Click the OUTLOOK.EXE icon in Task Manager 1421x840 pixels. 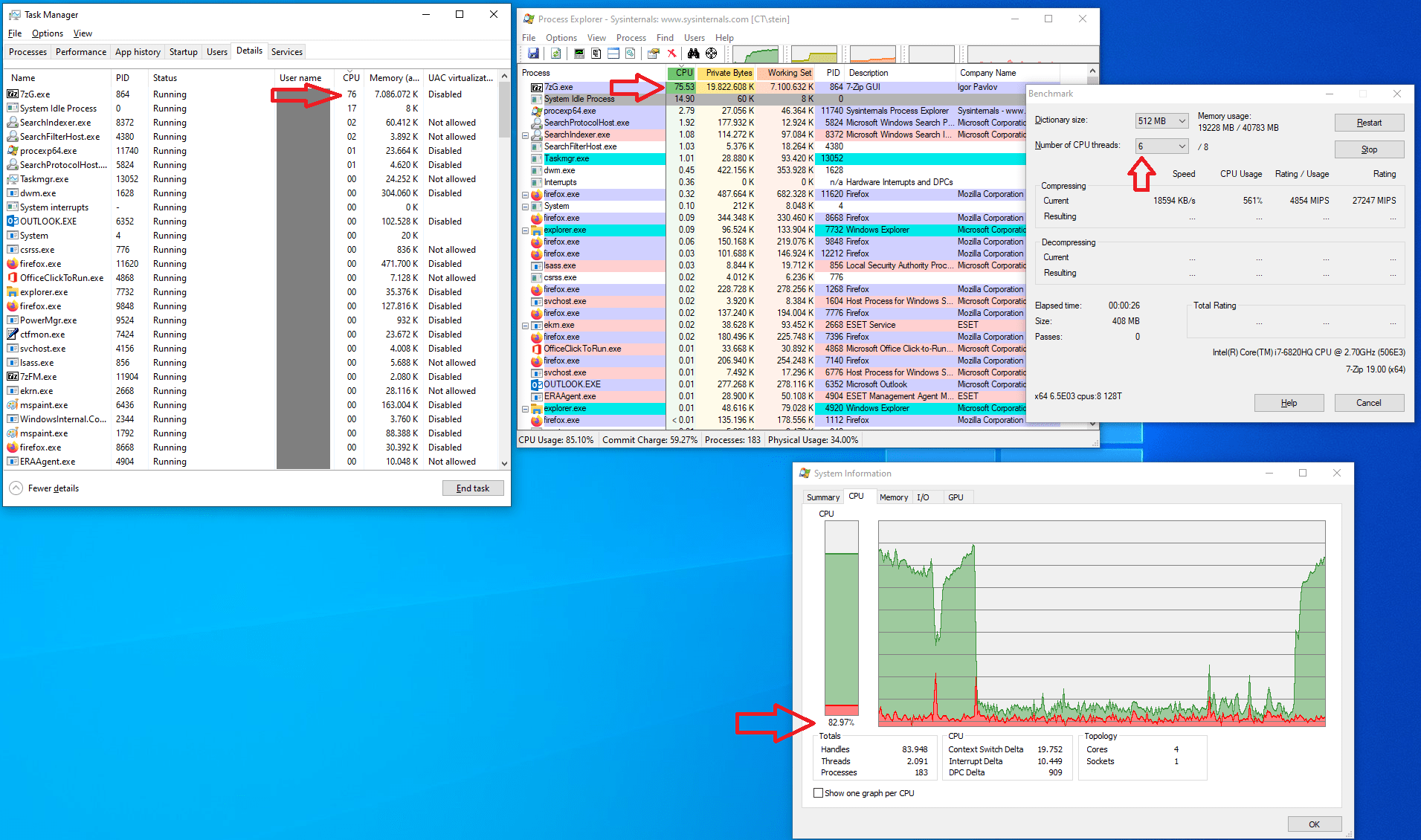click(x=13, y=222)
